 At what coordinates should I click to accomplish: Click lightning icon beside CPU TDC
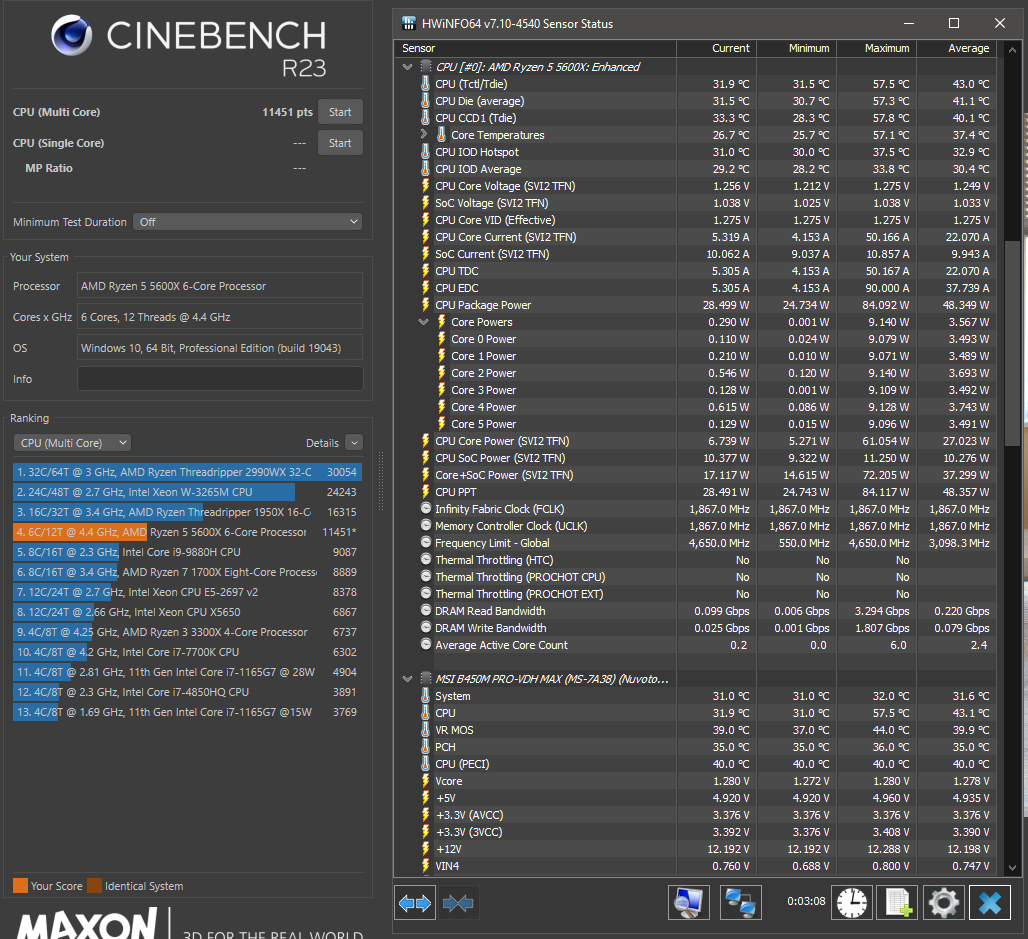coord(425,271)
